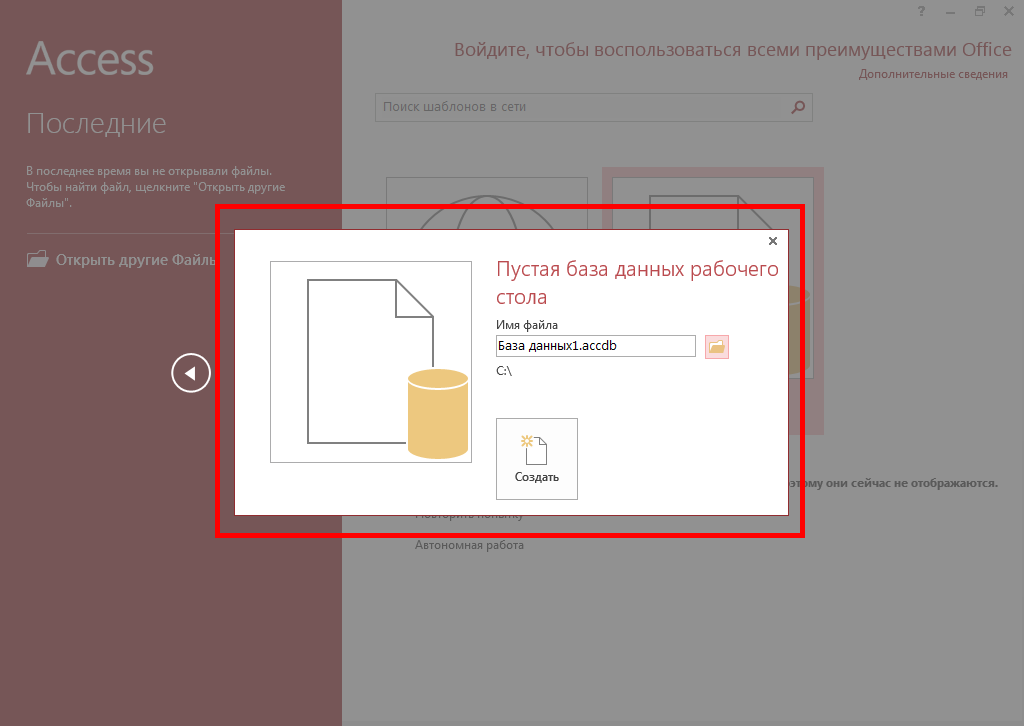Close the blank desktop database dialog
Viewport: 1024px width, 726px height.
772,241
